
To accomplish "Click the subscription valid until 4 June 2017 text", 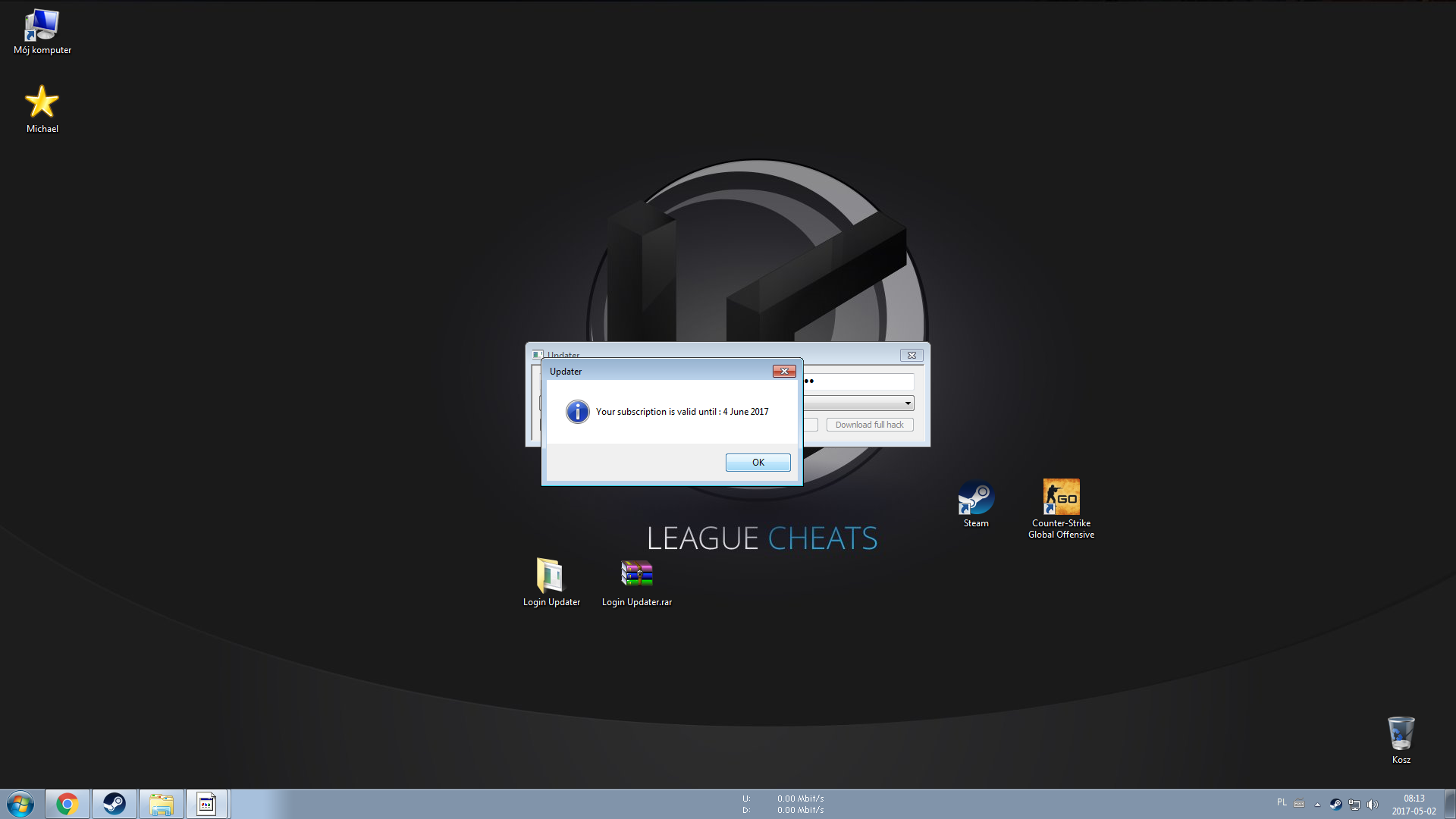I will [682, 412].
